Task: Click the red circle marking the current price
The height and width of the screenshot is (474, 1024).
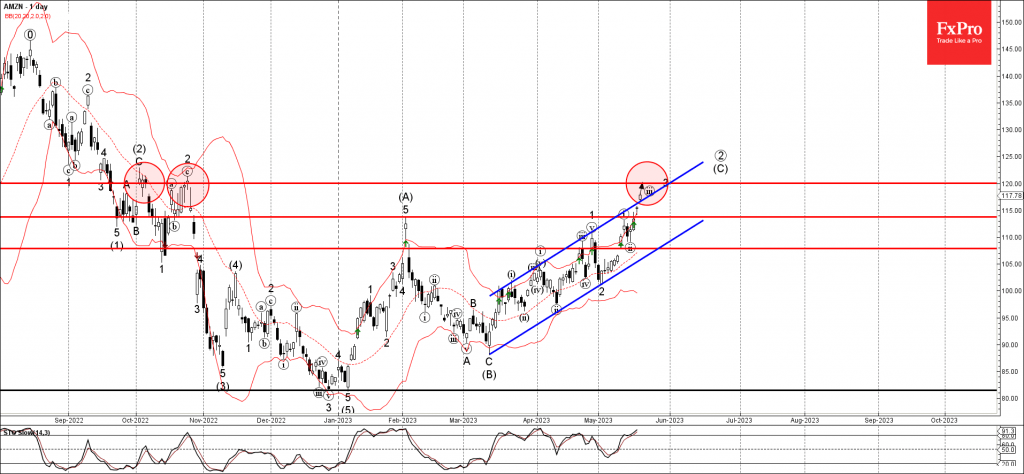Action: click(x=648, y=183)
